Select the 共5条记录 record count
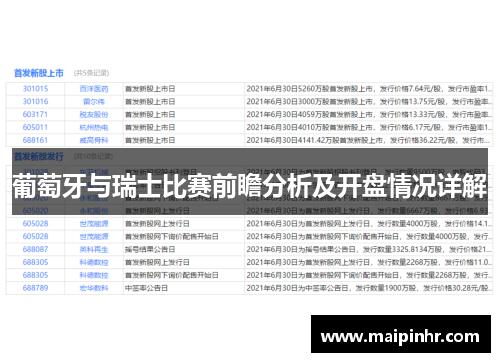Screen dimensions: 500x362 tap(91, 73)
